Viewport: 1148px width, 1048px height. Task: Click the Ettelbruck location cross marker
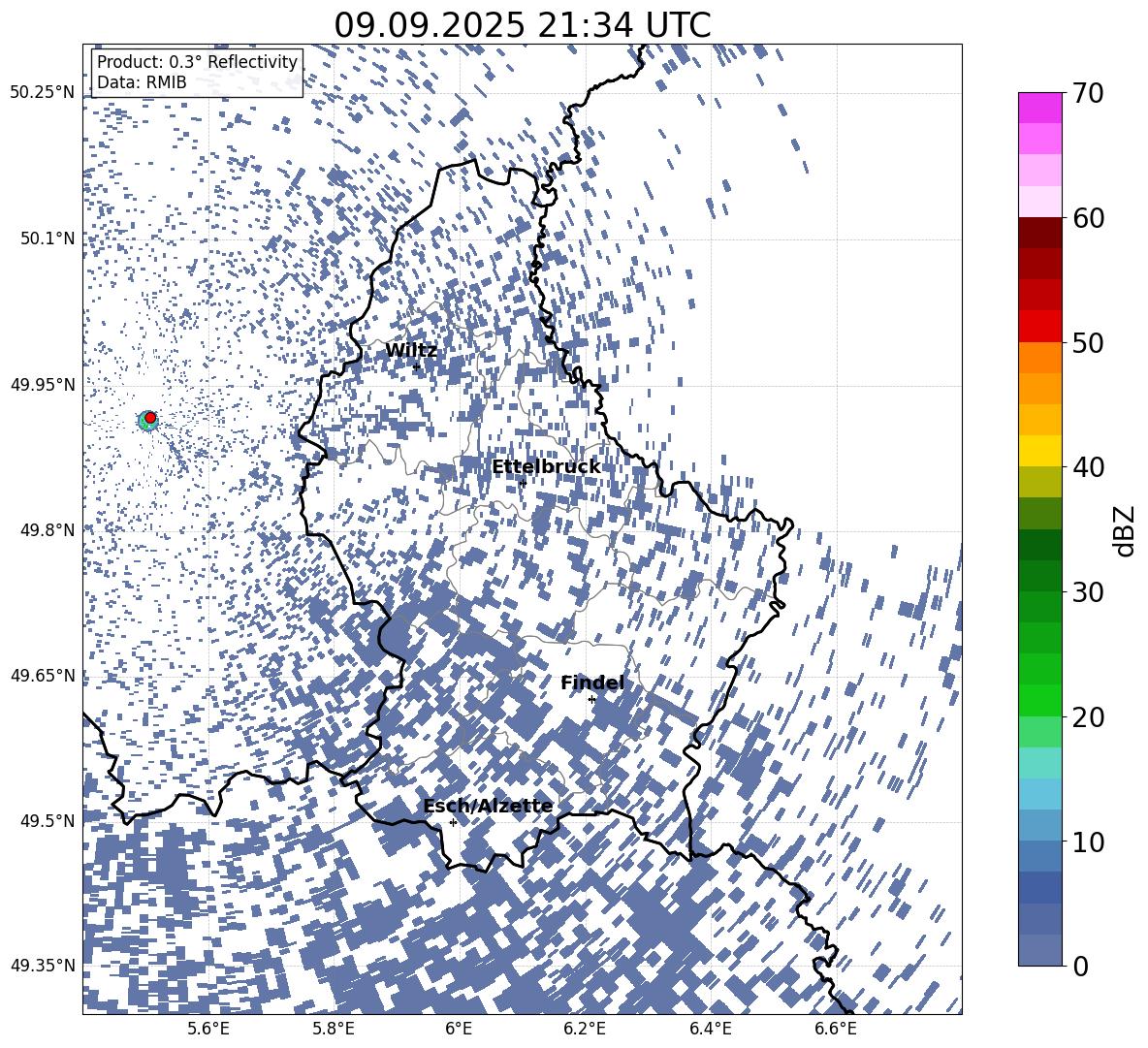[x=523, y=482]
